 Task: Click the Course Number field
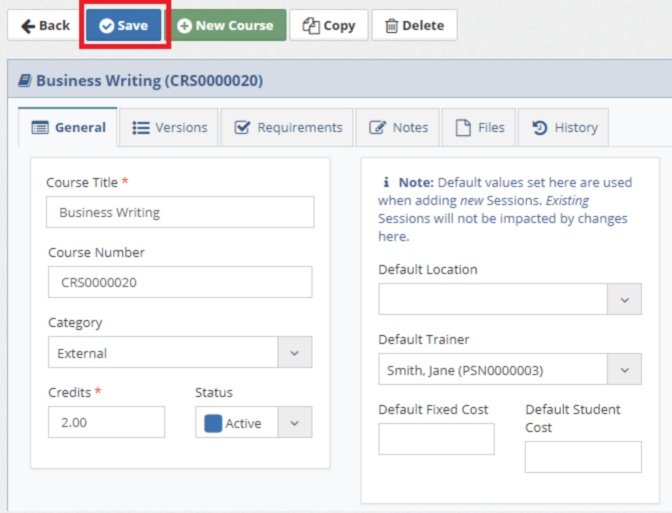pos(180,282)
